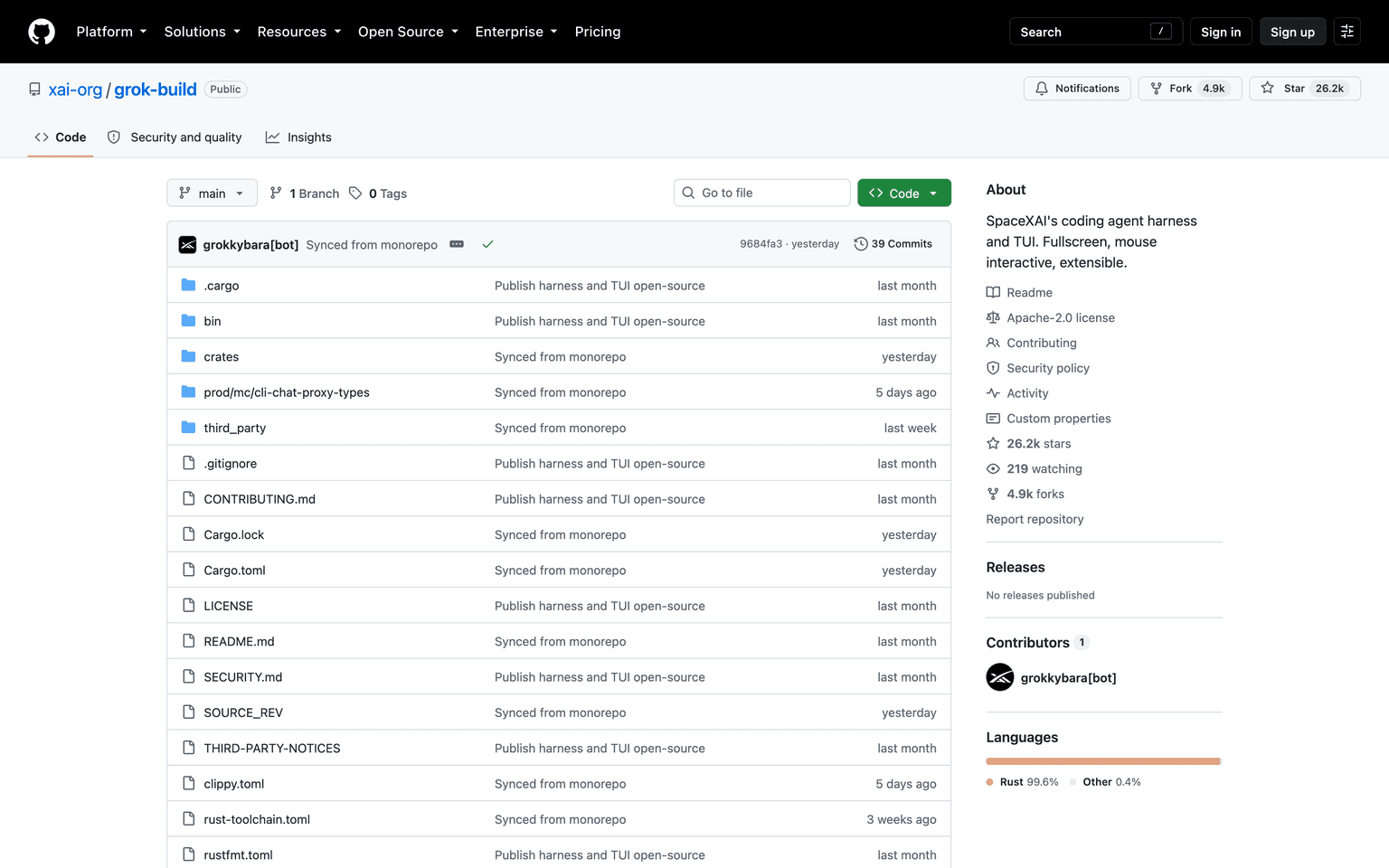Switch to Security and quality tab
The width and height of the screenshot is (1389, 868).
pyautogui.click(x=175, y=137)
